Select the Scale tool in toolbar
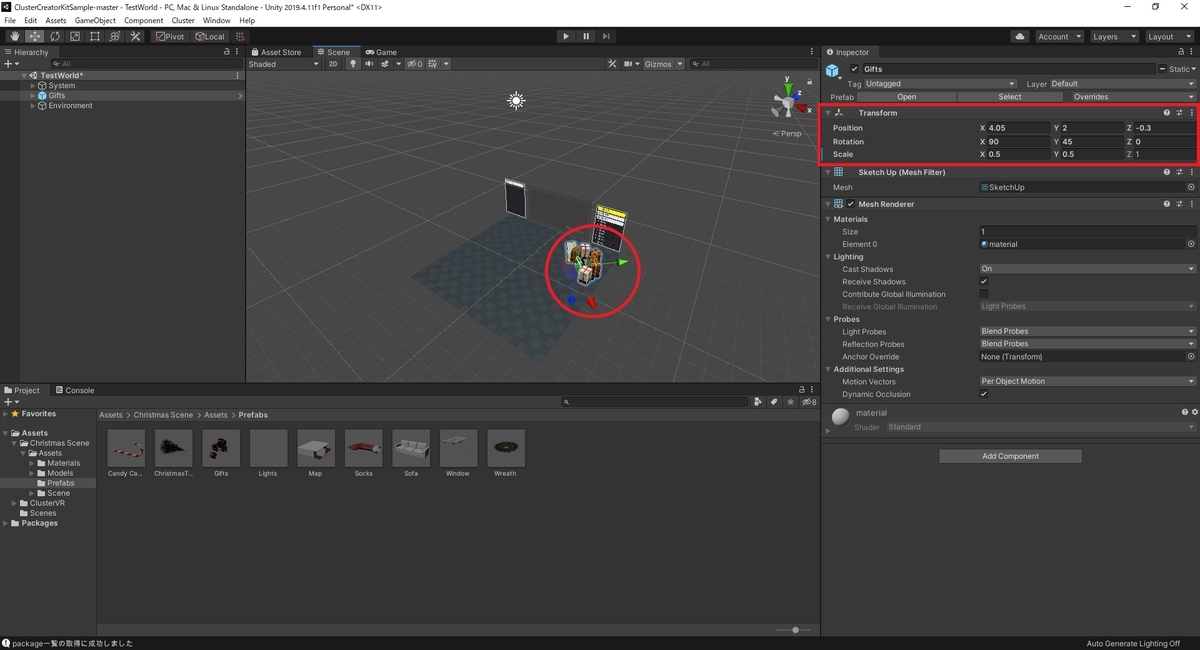This screenshot has width=1200, height=650. coord(74,36)
